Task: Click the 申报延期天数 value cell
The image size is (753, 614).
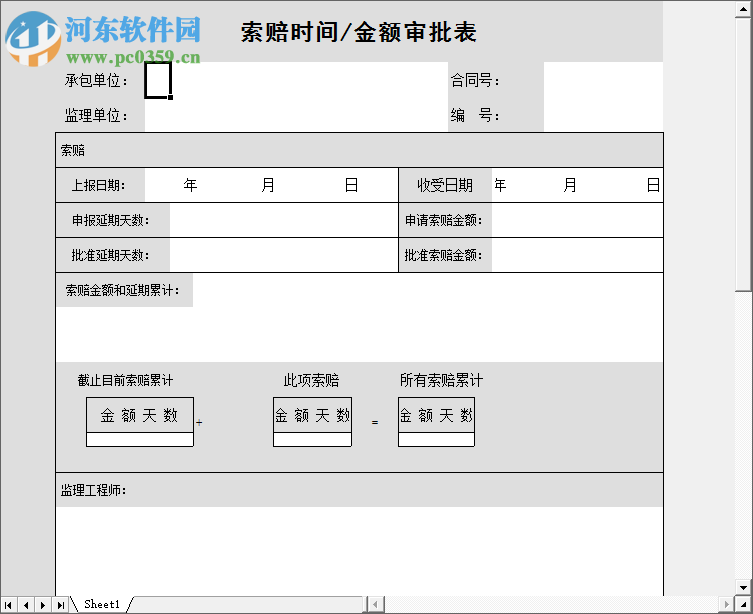Action: tap(284, 220)
